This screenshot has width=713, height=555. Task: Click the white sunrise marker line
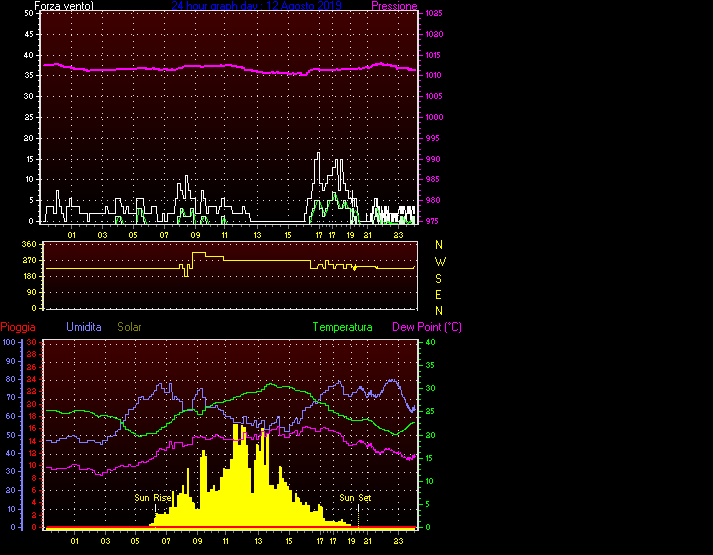point(155,509)
